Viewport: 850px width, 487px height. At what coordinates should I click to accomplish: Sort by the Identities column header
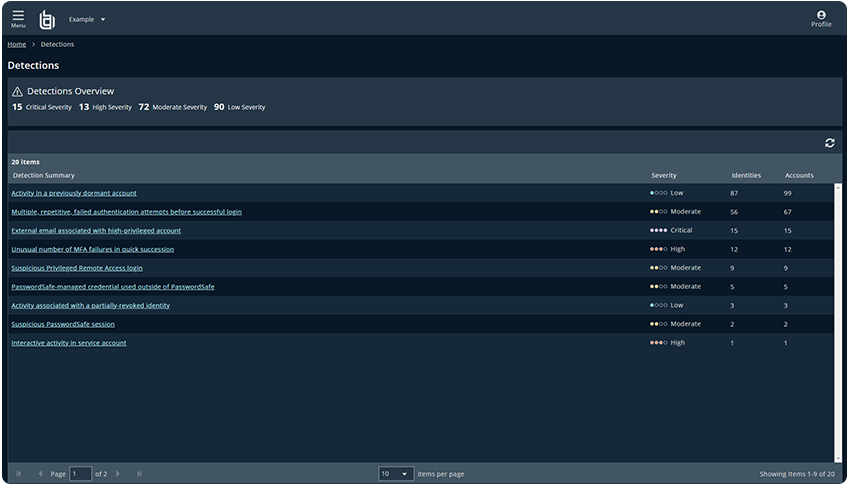click(746, 175)
